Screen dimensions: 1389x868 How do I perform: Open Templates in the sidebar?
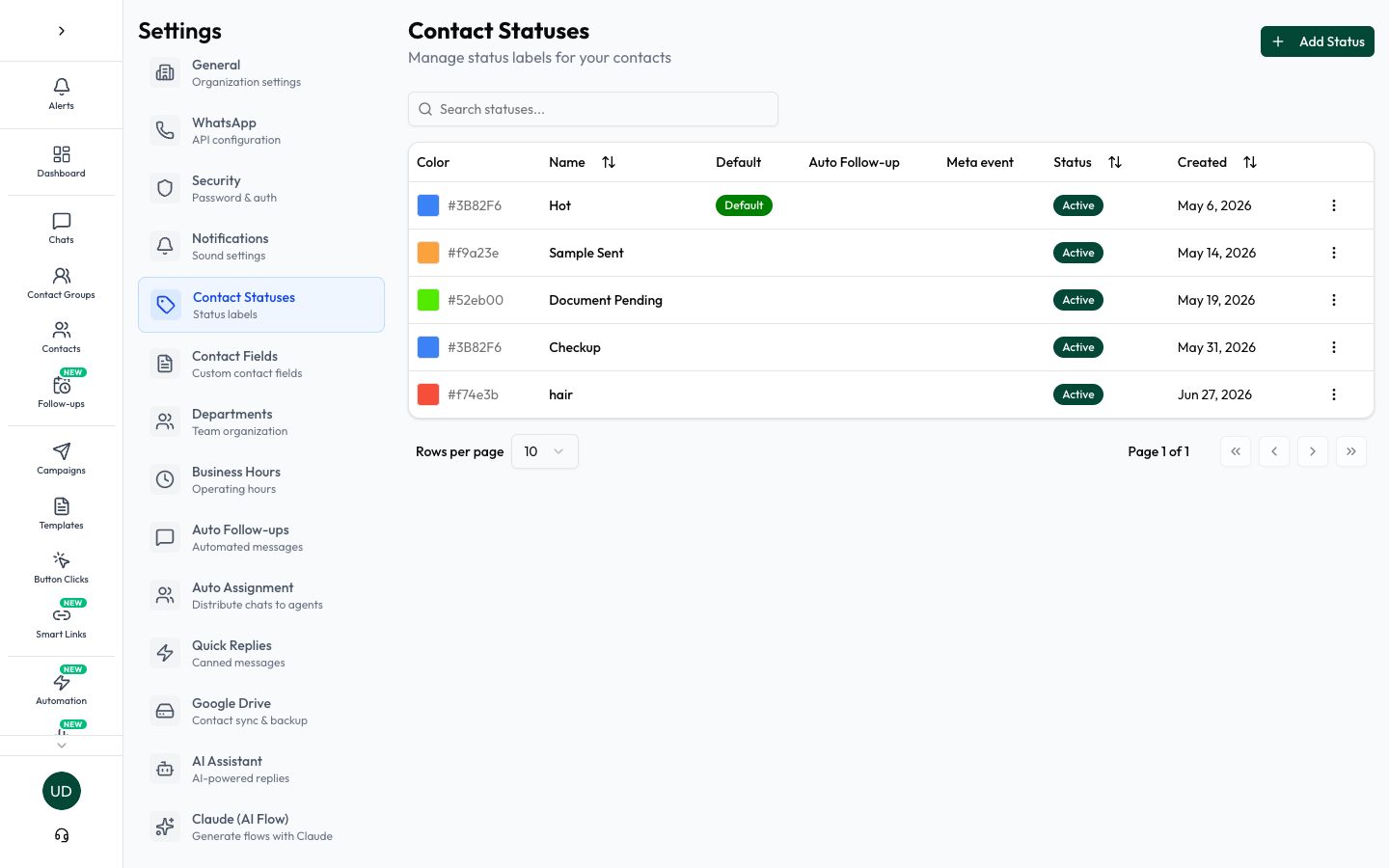[x=61, y=513]
